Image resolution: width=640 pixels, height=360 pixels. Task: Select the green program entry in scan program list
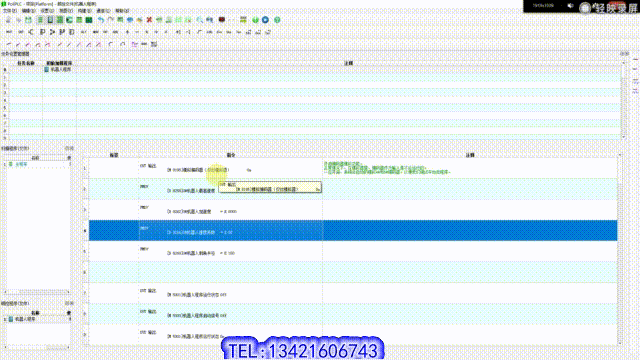pos(21,164)
